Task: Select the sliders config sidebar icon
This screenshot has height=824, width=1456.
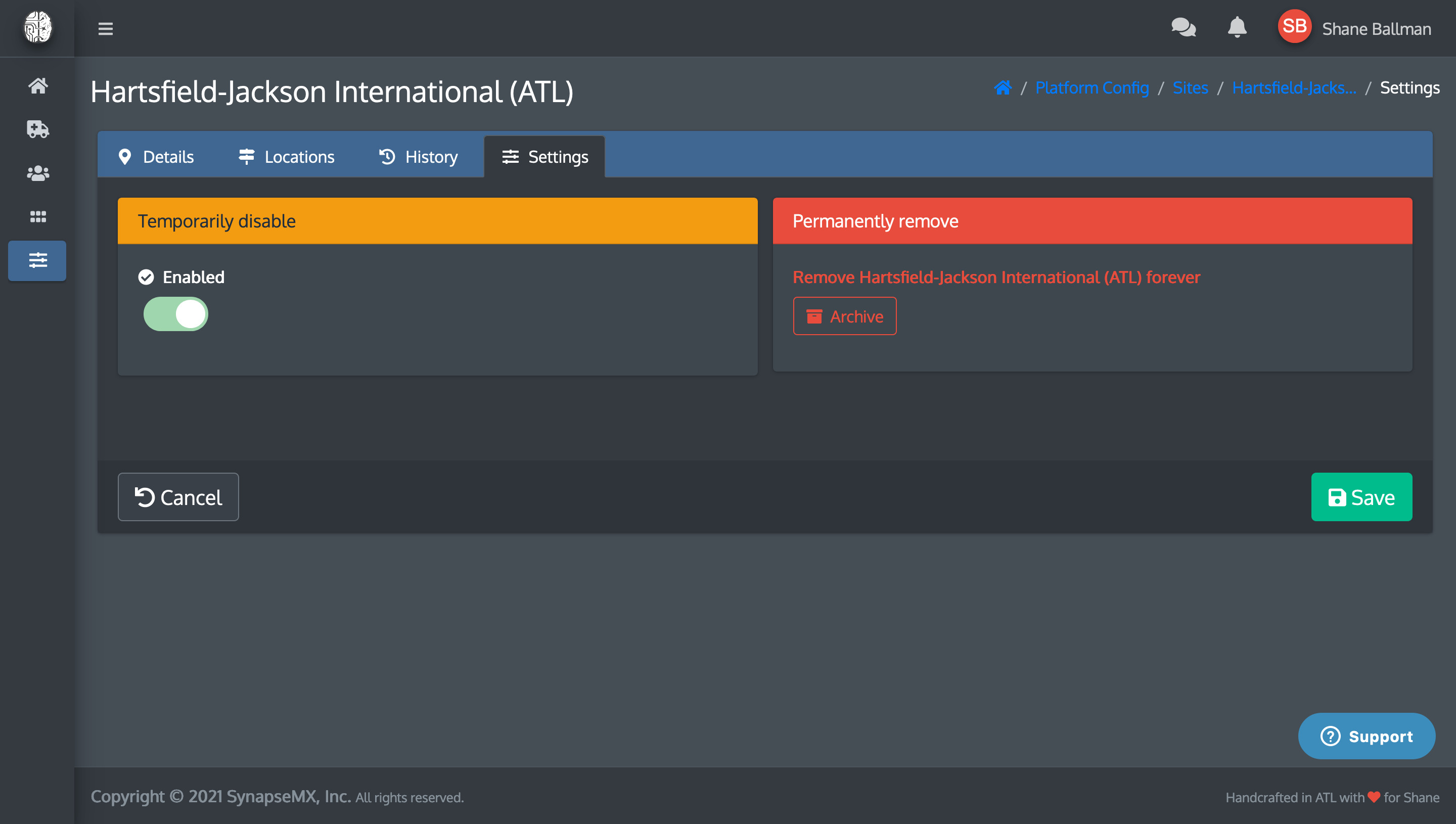Action: pyautogui.click(x=37, y=260)
